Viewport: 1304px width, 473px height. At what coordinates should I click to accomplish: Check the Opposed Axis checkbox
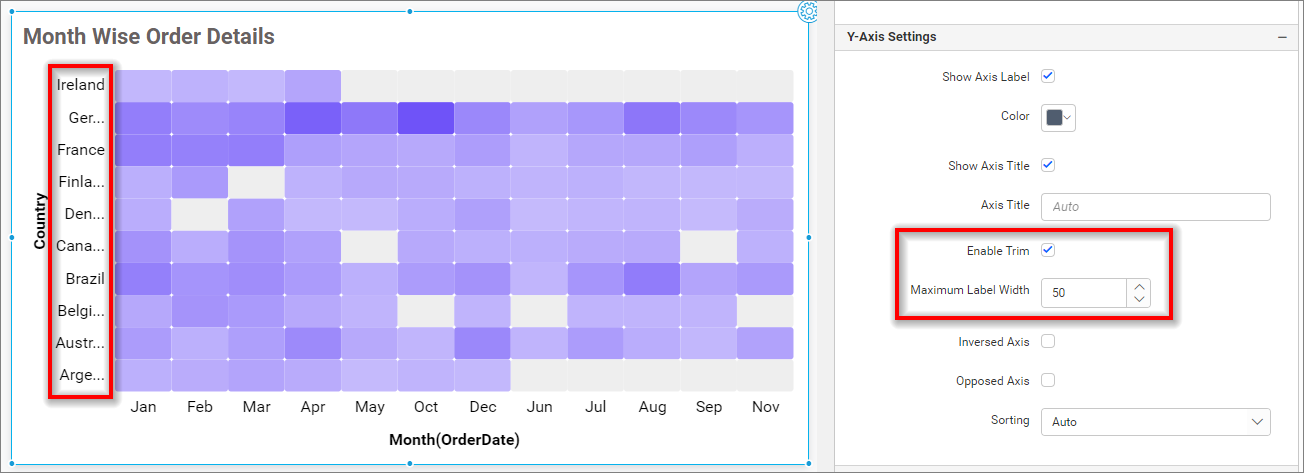(x=1048, y=380)
